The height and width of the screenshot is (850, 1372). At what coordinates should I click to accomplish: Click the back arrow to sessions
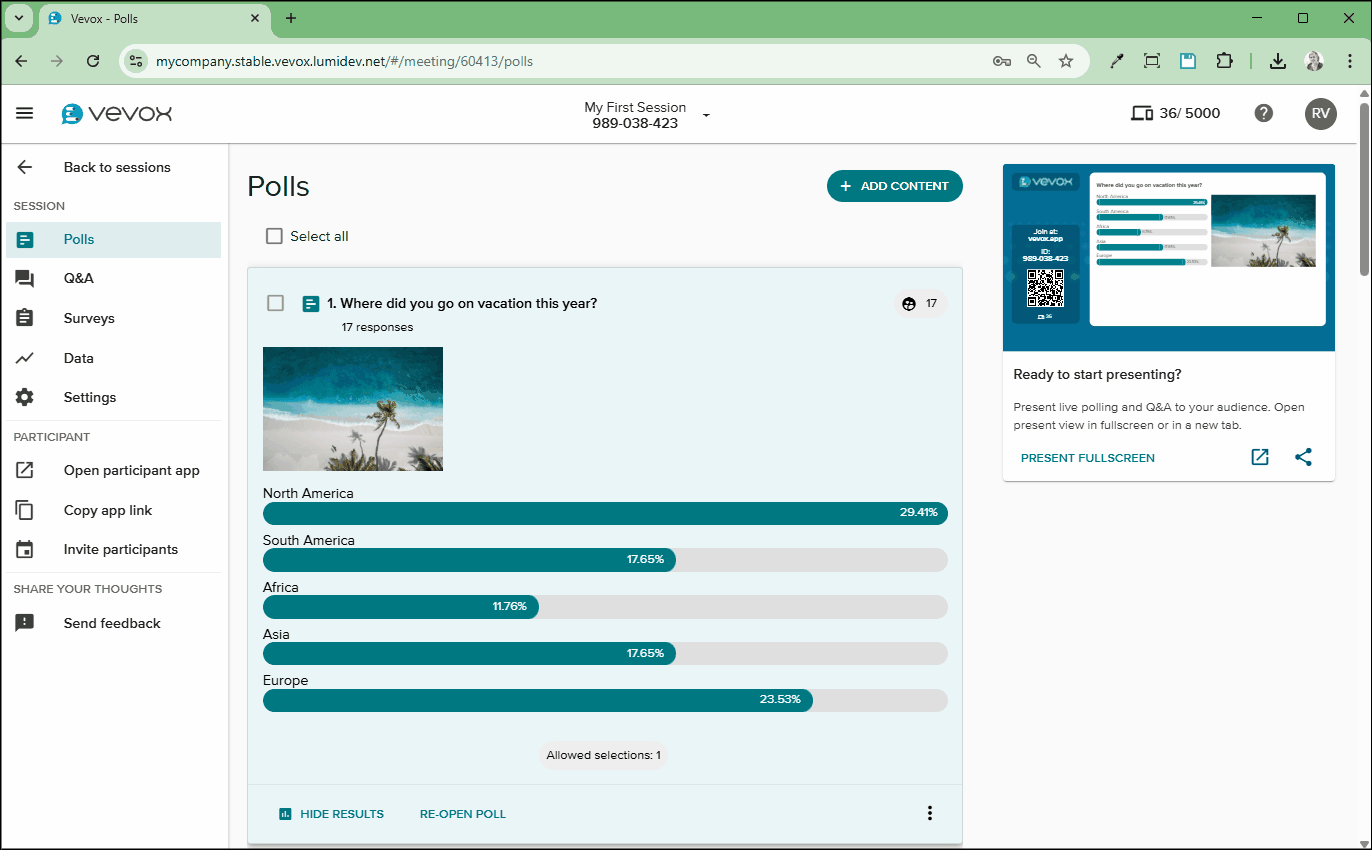[25, 167]
